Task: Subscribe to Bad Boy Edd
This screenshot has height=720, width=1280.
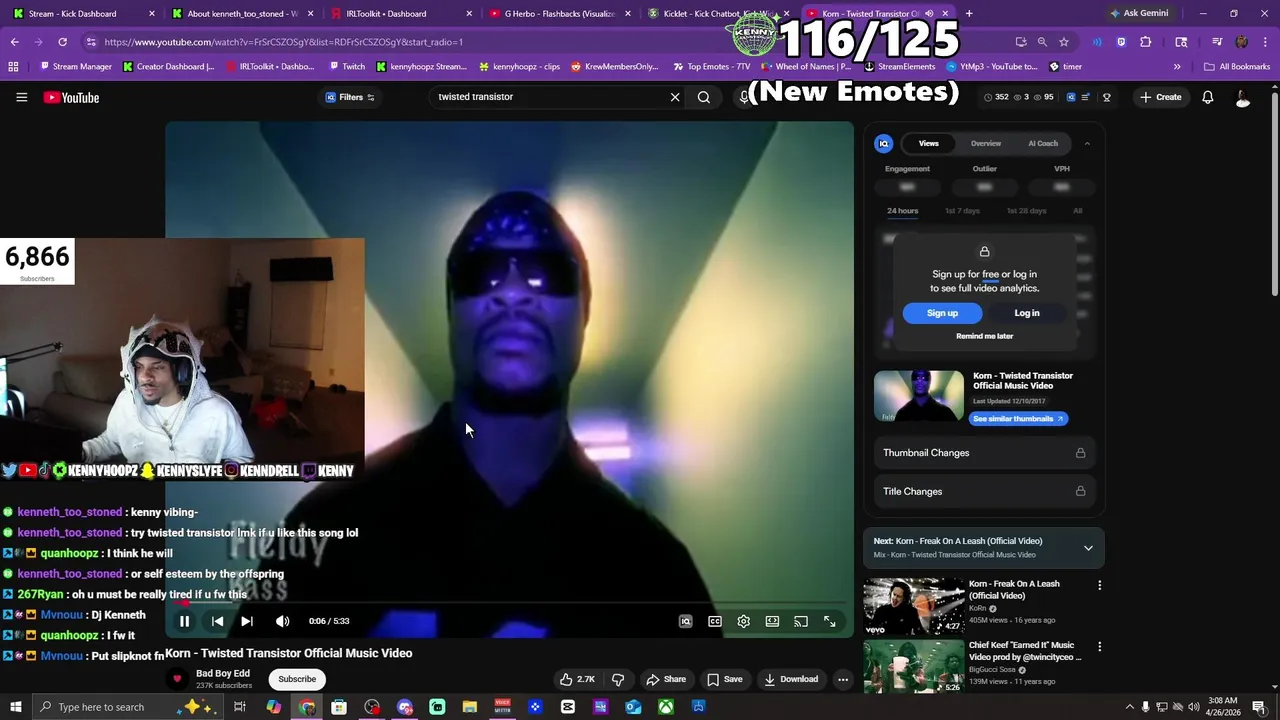Action: tap(297, 679)
